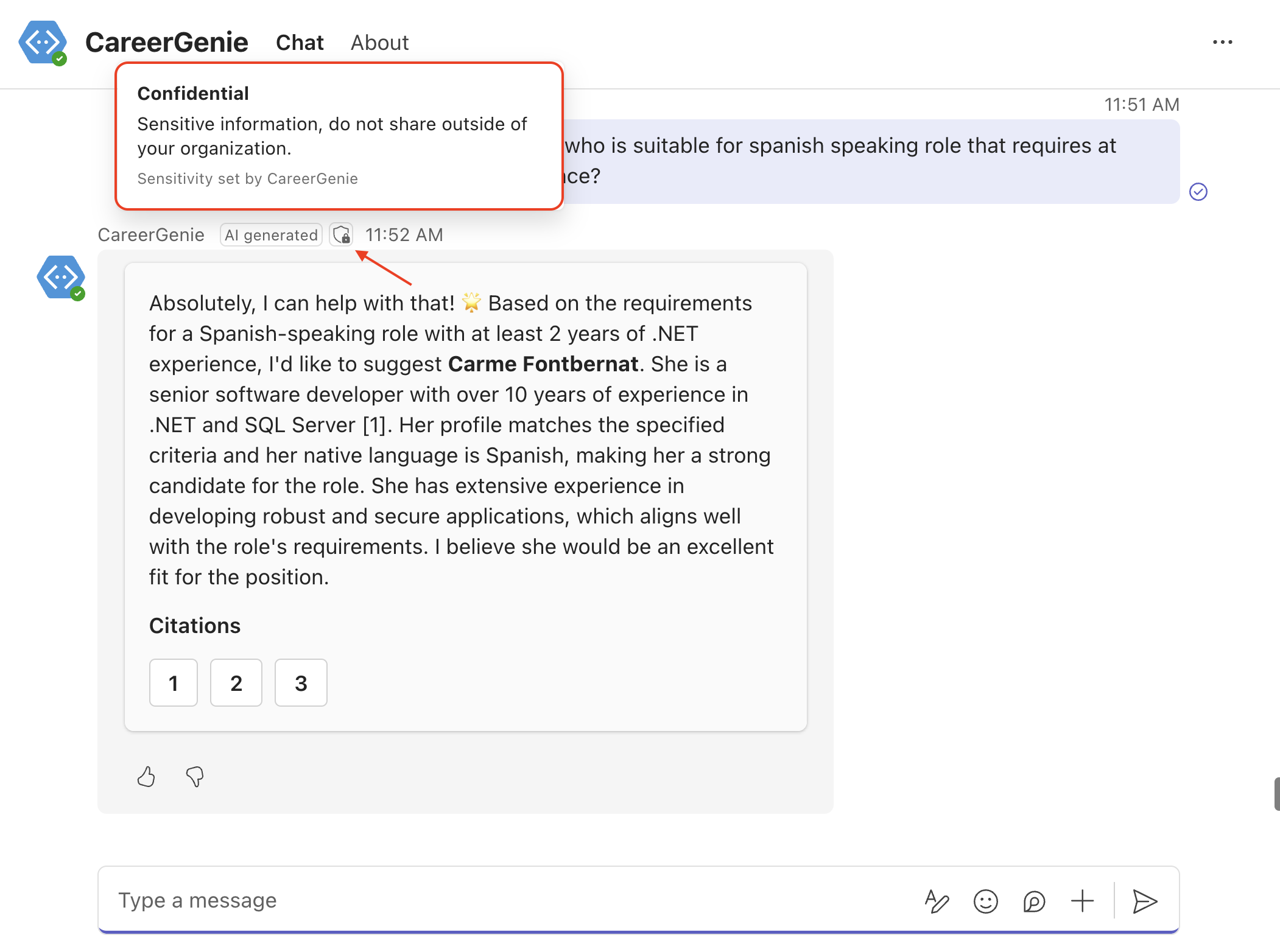Screen dimensions: 1280x952
Task: Click the plus actions button in compose box
Action: pyautogui.click(x=1083, y=901)
